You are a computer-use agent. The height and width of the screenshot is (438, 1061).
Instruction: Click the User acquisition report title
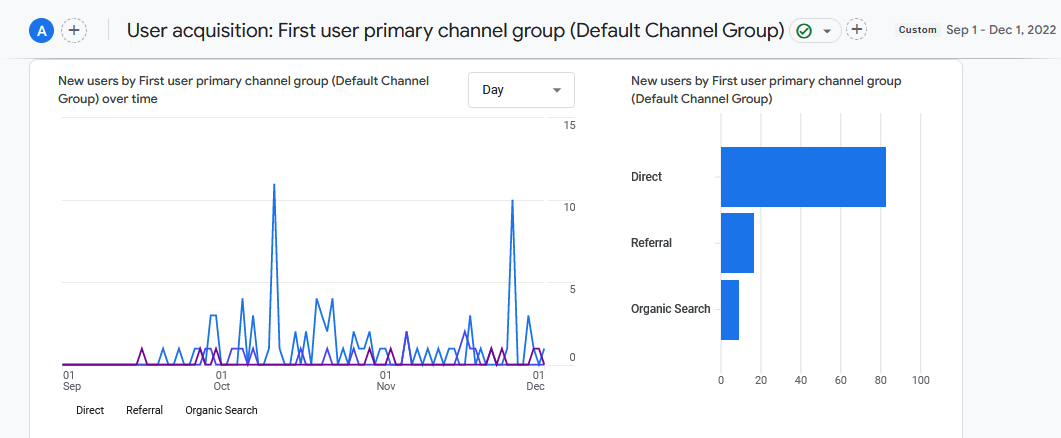[455, 30]
